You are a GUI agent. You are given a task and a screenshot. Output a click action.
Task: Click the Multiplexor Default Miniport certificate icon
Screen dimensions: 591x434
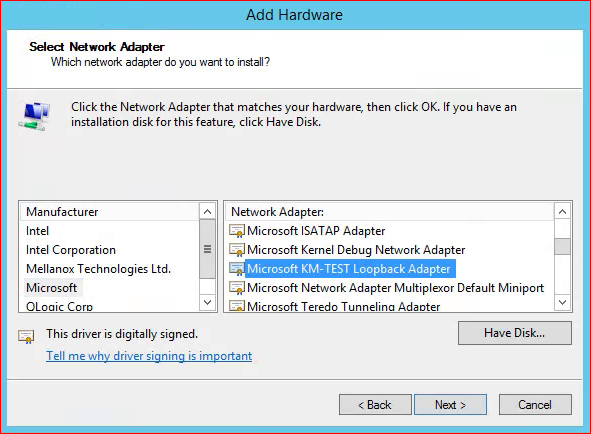tap(237, 288)
